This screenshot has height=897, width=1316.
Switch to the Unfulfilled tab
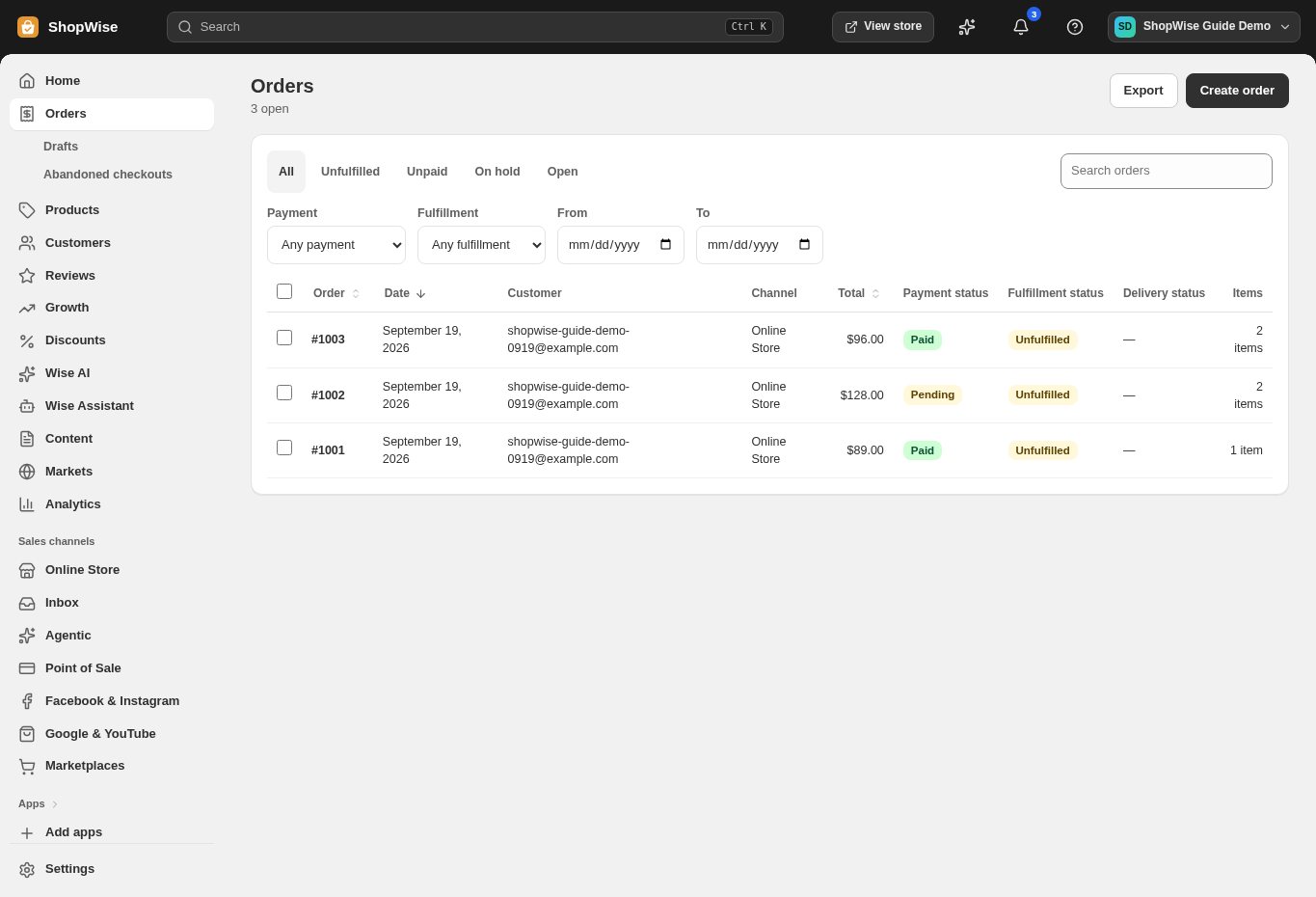coord(350,172)
